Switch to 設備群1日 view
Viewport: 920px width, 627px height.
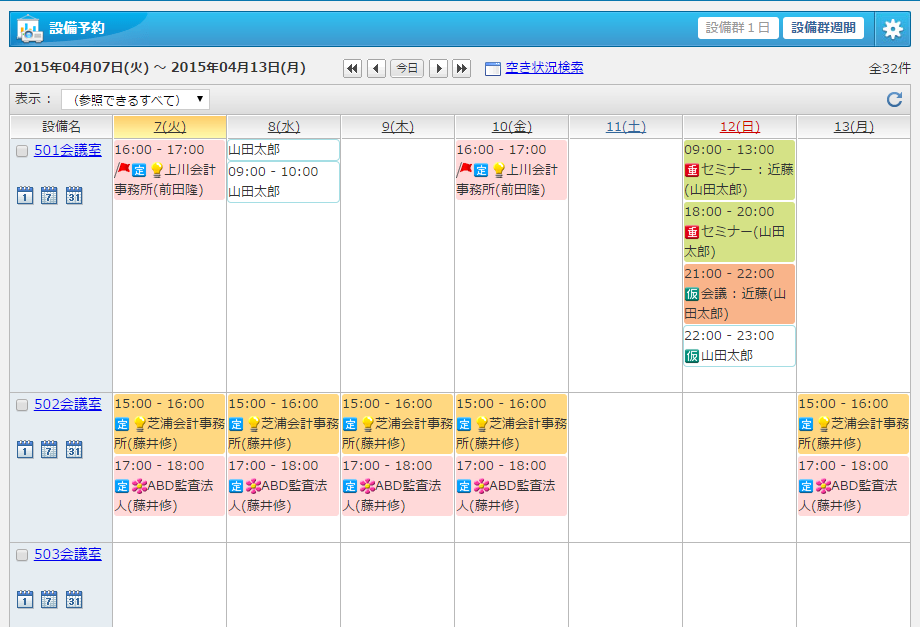(738, 28)
